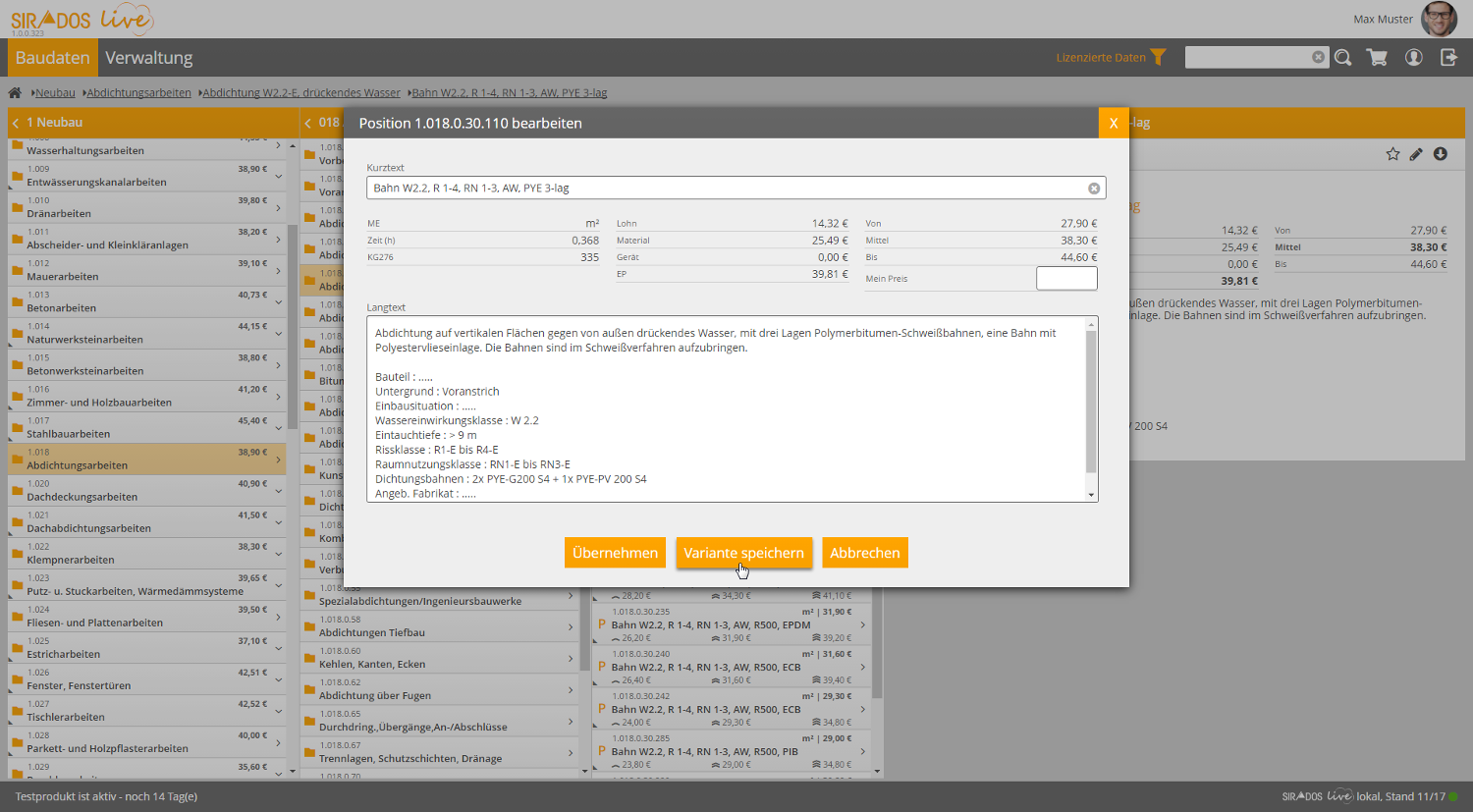Mark position as favorite with star icon
Viewport: 1473px width, 812px height.
pos(1392,154)
